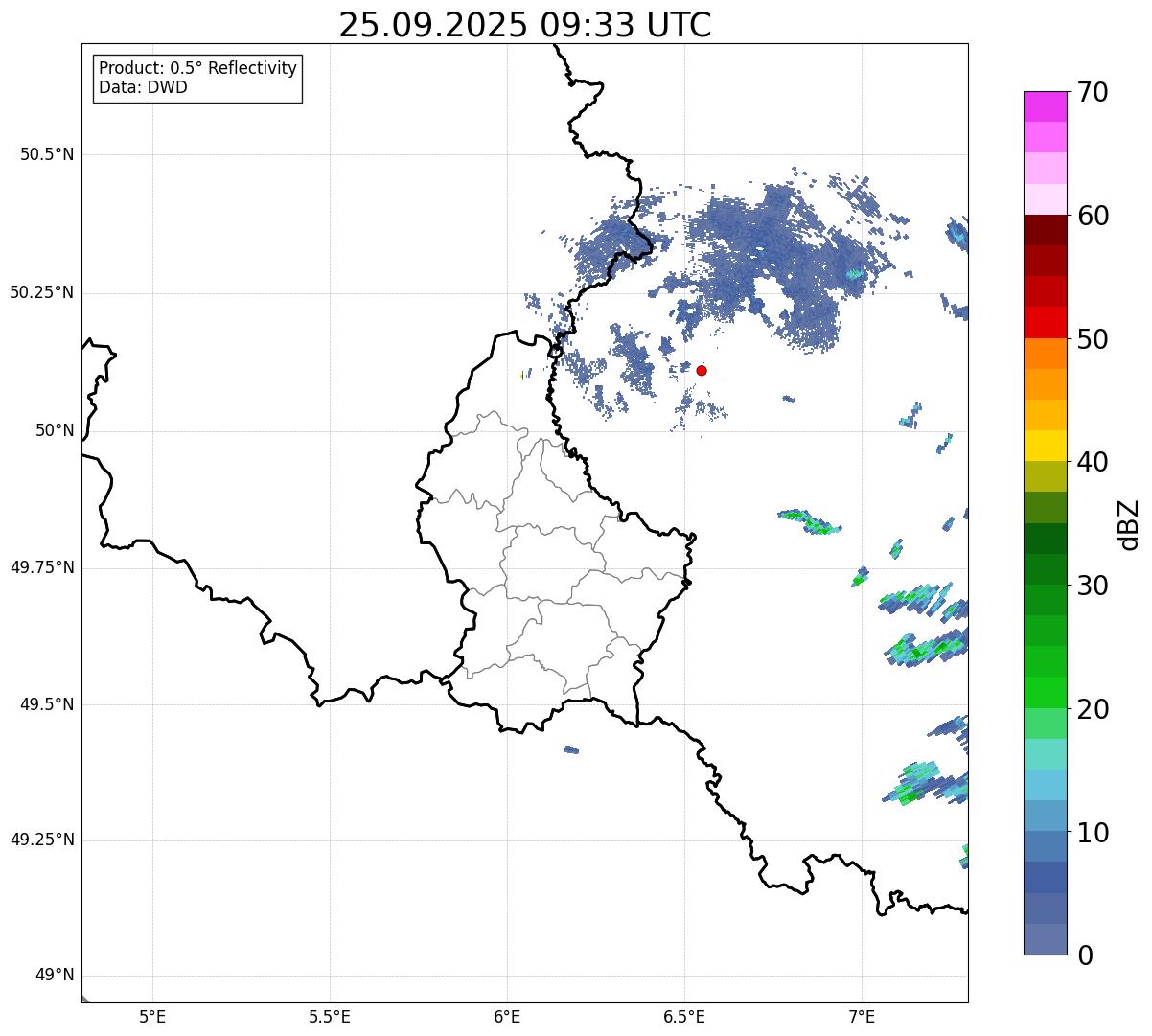
Task: Click the radar echo just south of Luxembourg
Action: [x=571, y=749]
